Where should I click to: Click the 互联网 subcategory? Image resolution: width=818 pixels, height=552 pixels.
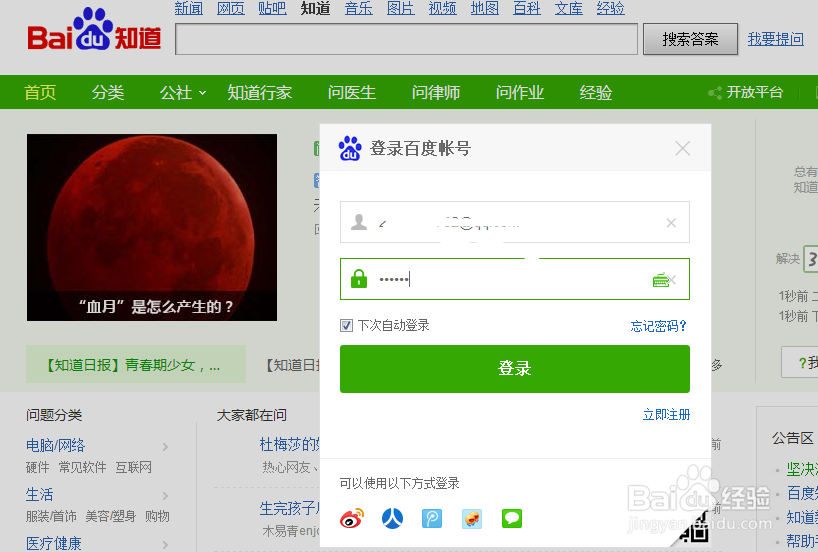[x=134, y=467]
